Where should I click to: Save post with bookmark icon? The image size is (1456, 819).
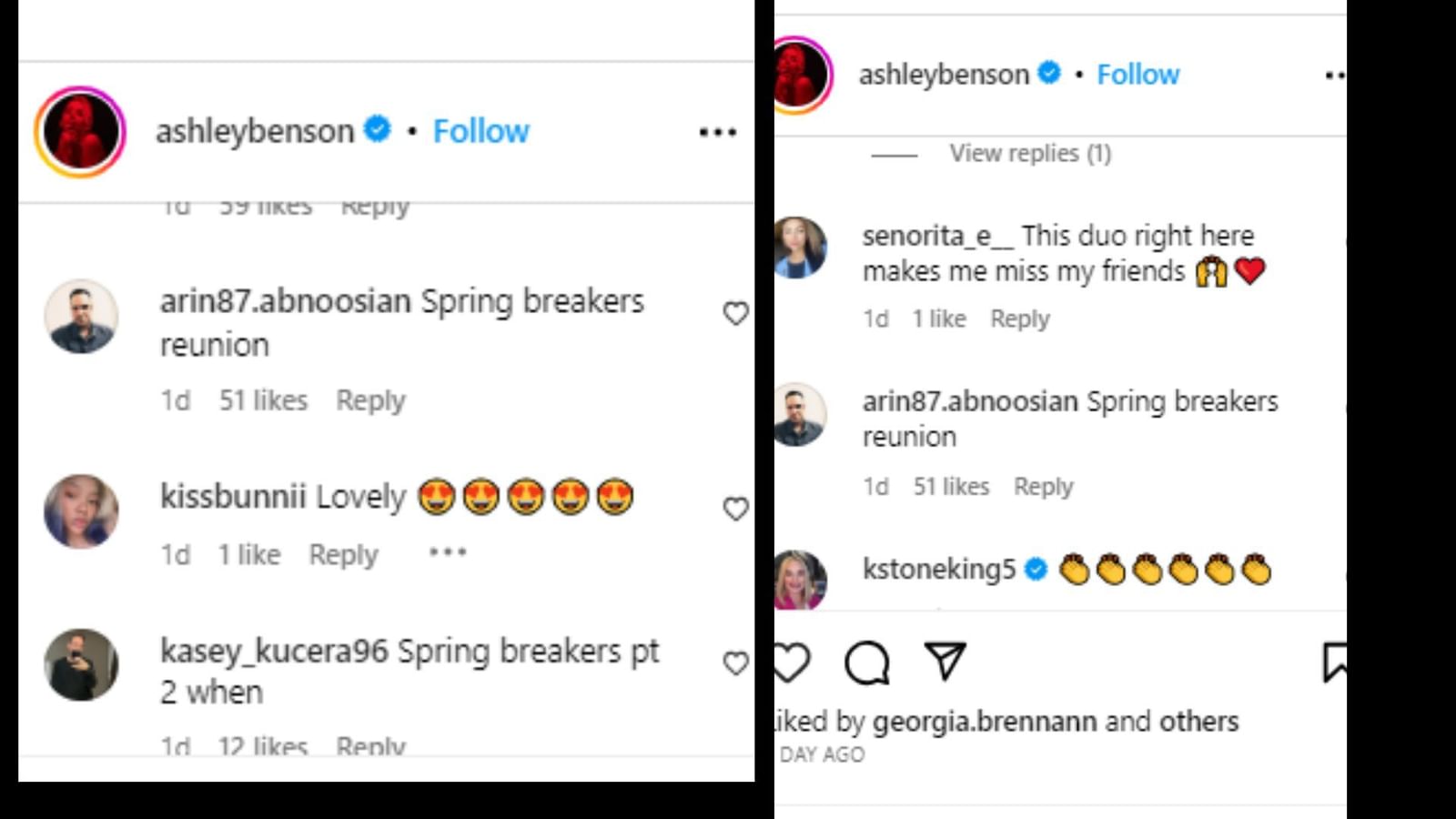pos(1334,662)
